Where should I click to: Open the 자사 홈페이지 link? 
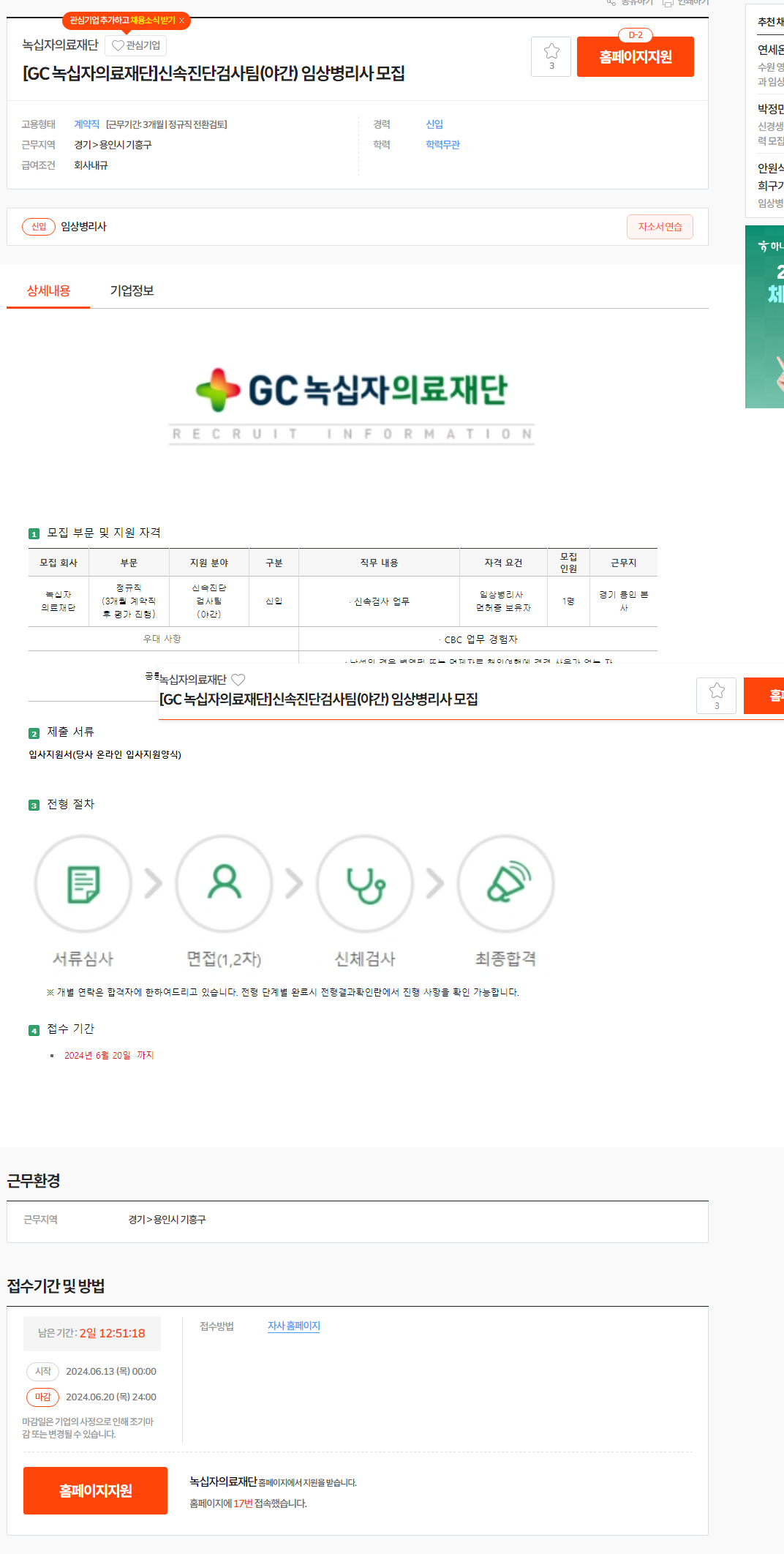[x=293, y=1326]
